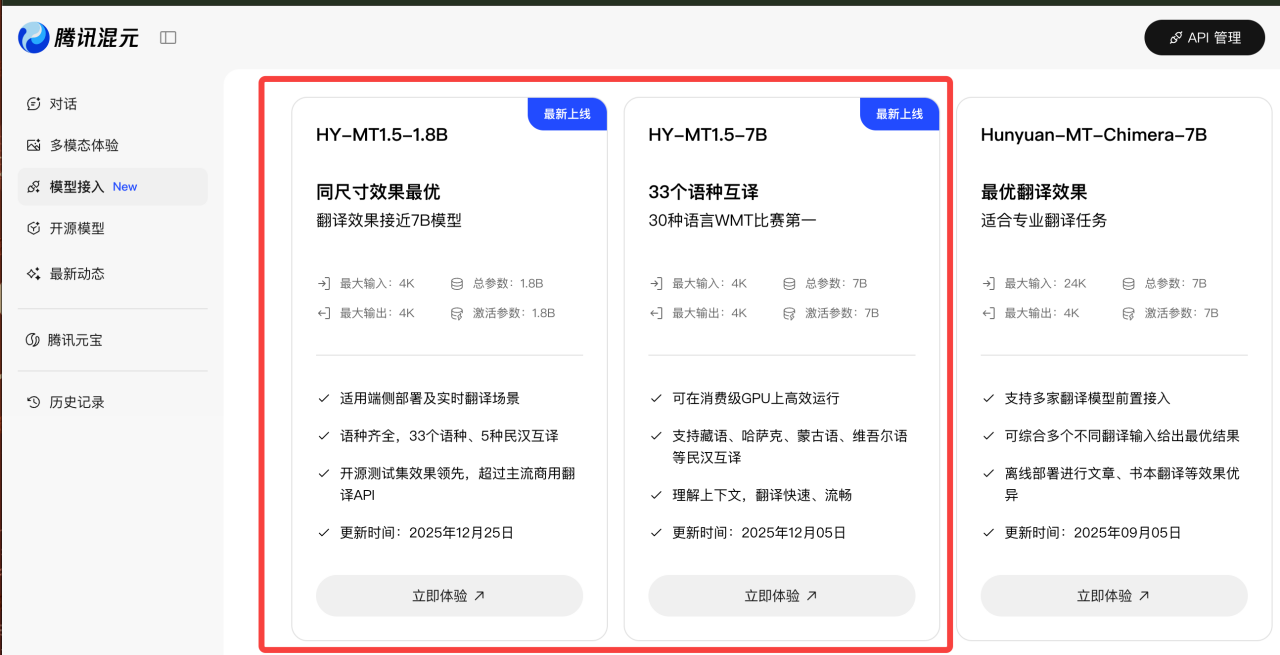Toggle the sidebar collapse icon
This screenshot has width=1280, height=655.
pyautogui.click(x=168, y=38)
